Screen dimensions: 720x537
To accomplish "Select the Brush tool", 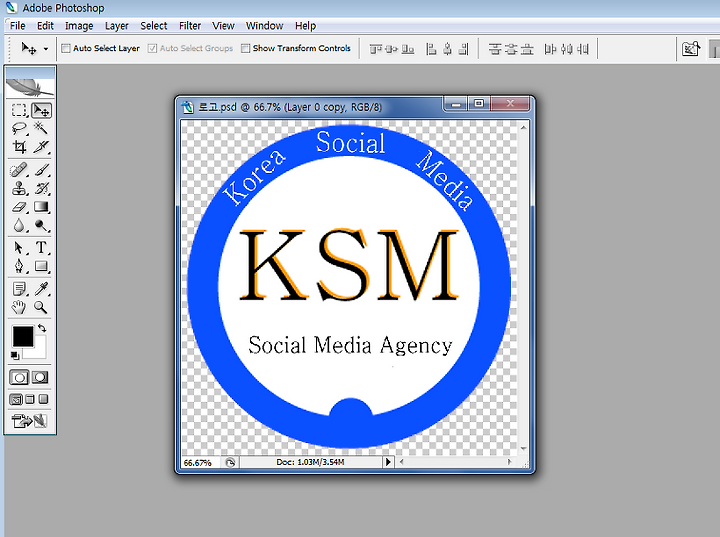I will coord(41,170).
